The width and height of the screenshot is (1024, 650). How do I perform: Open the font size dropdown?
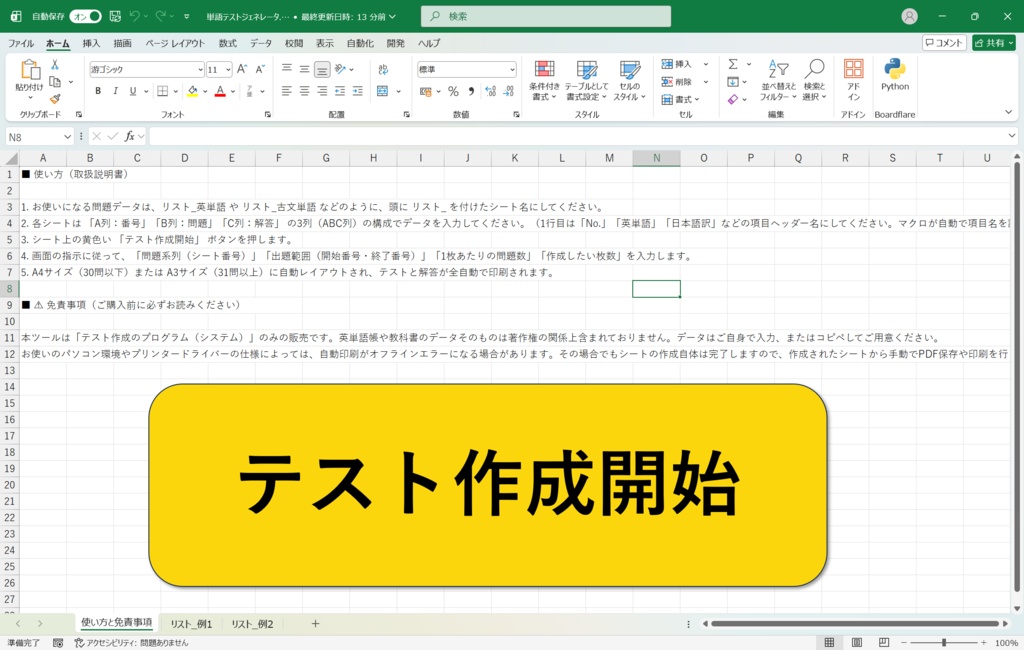coord(228,69)
